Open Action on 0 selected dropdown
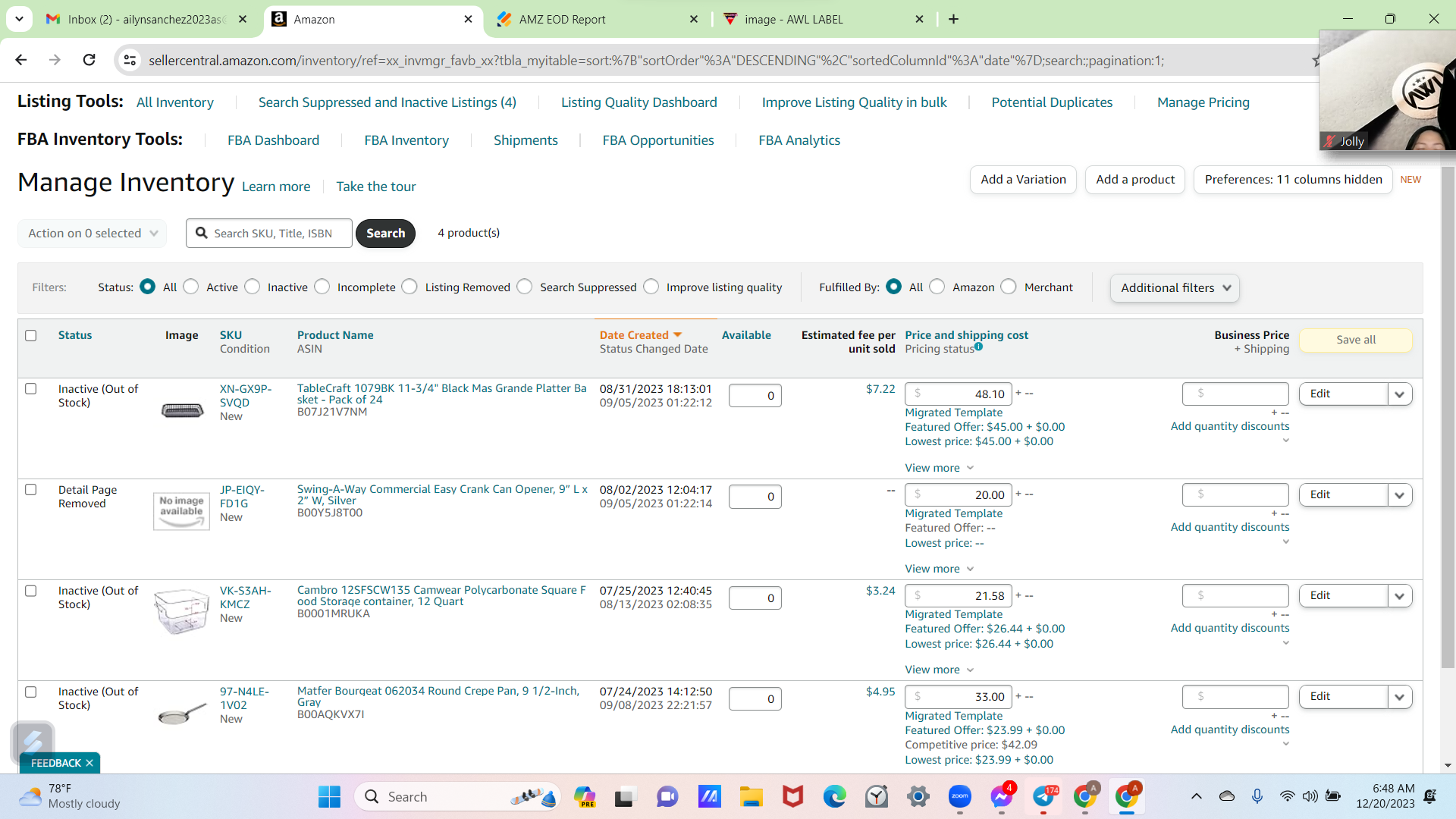 [93, 234]
